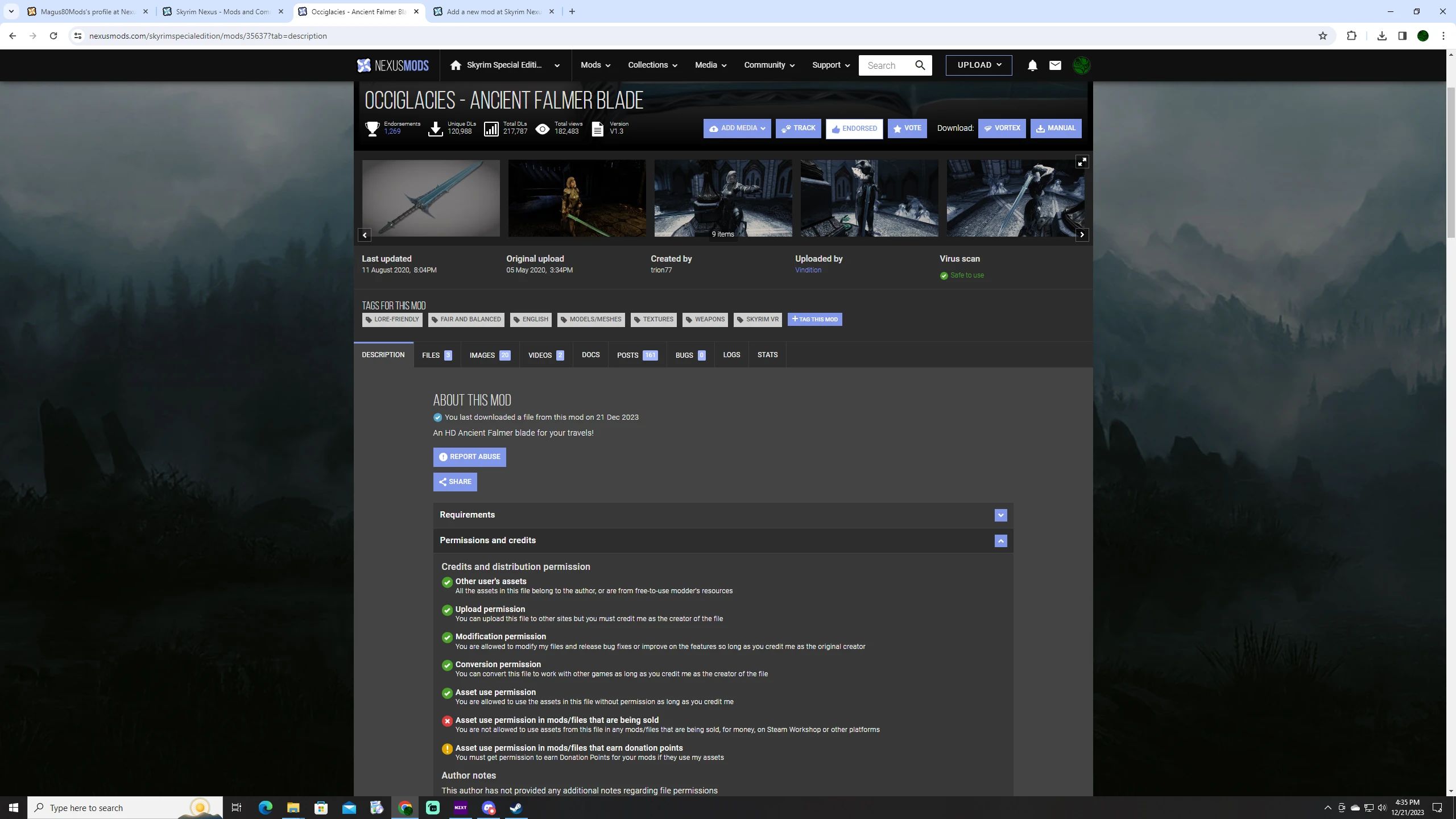Click the Vote button
This screenshot has height=819, width=1456.
[907, 129]
